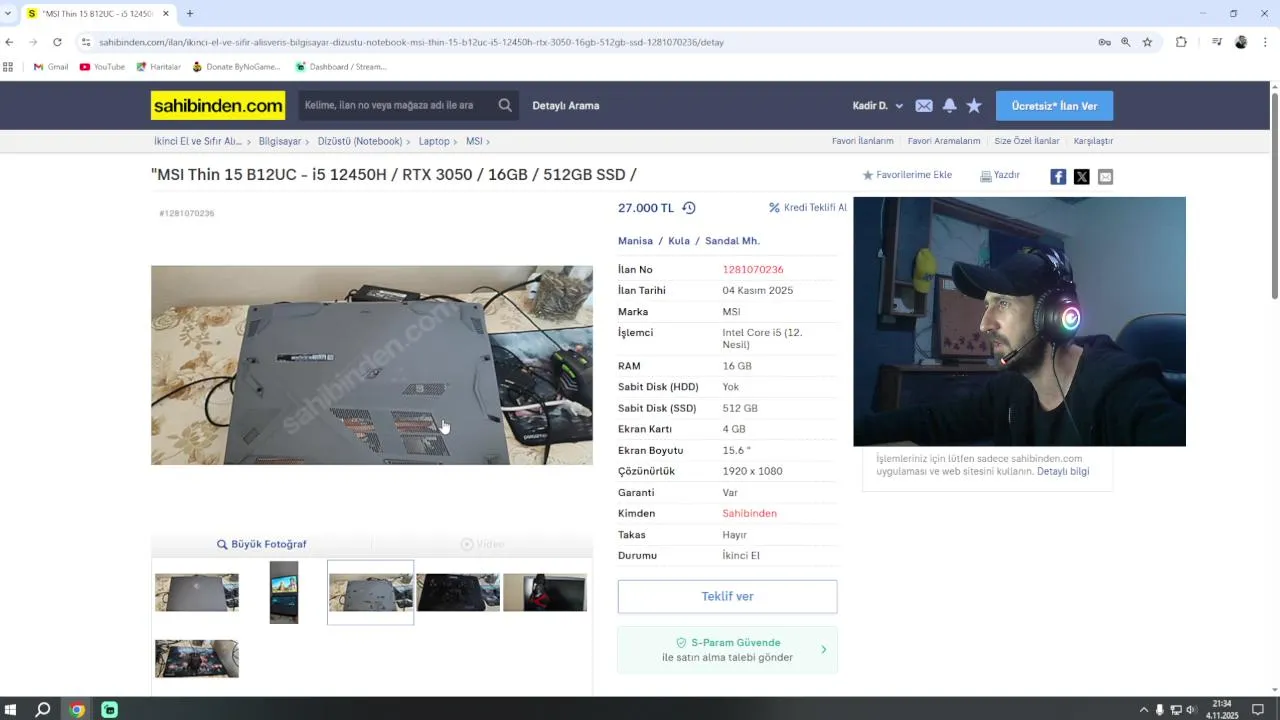The height and width of the screenshot is (720, 1280).
Task: Click the favorites star icon in header
Action: click(x=974, y=105)
